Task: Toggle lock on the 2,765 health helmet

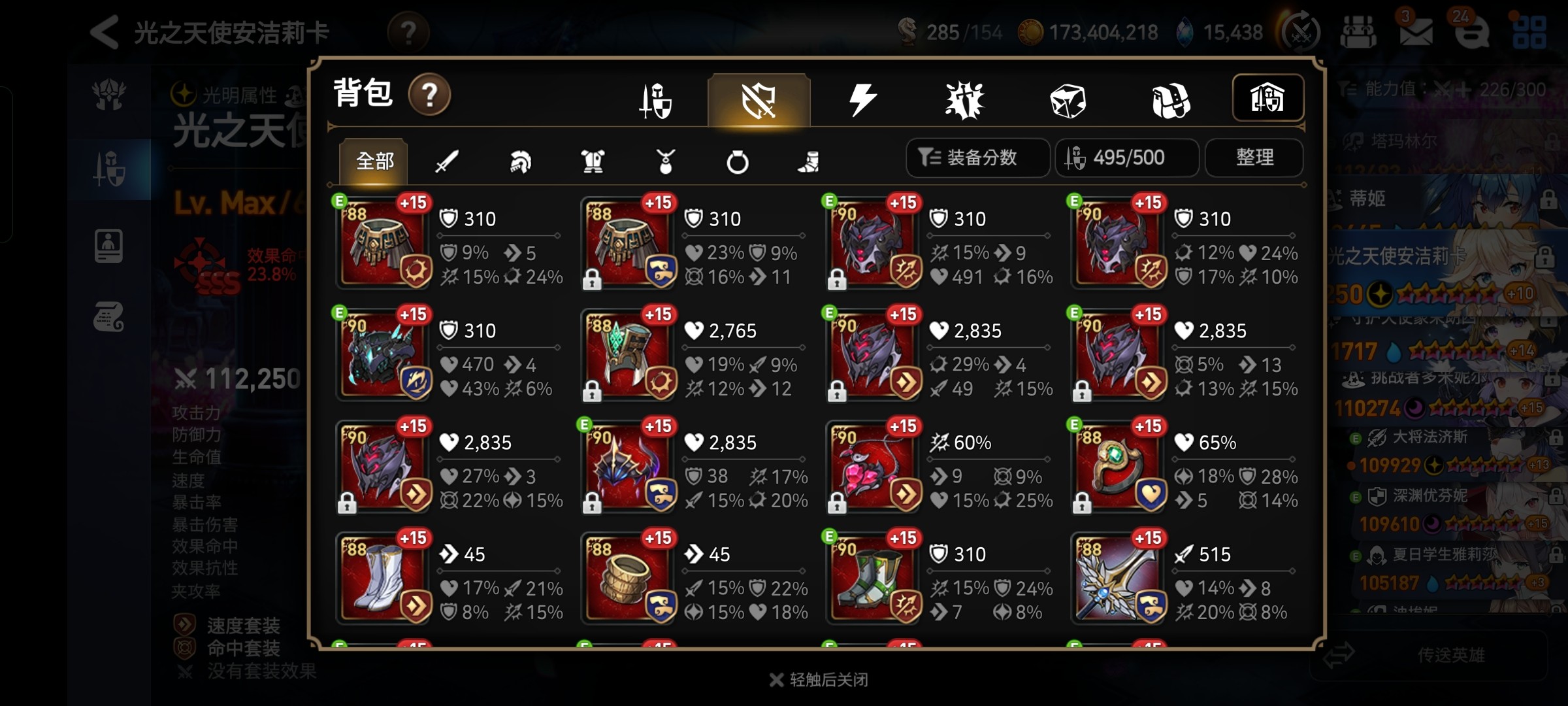Action: pos(592,392)
